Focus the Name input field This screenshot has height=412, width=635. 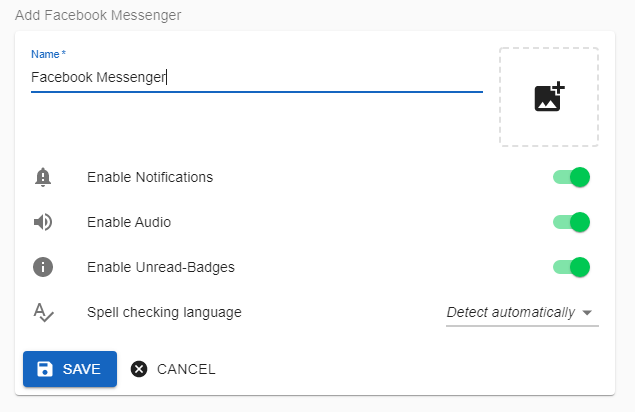[256, 77]
